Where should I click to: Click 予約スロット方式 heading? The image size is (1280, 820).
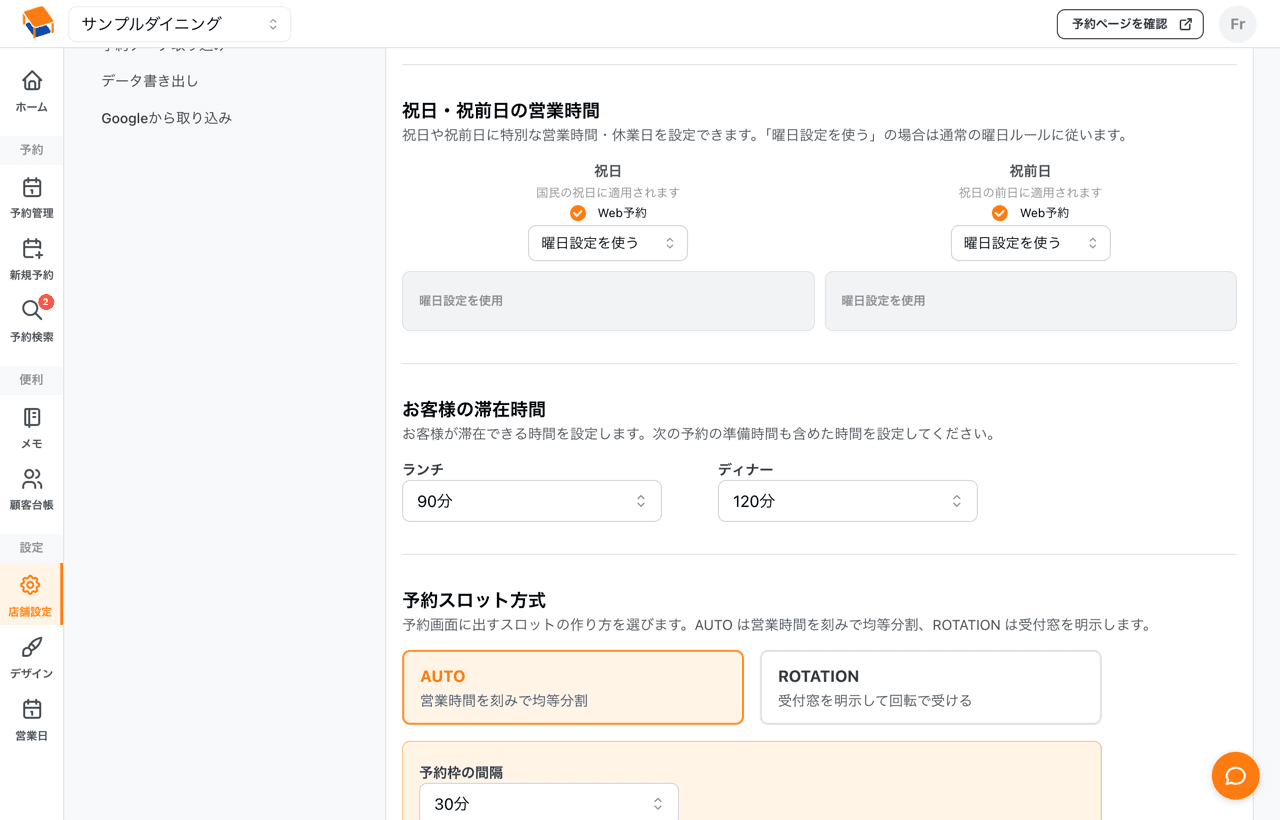tap(474, 600)
